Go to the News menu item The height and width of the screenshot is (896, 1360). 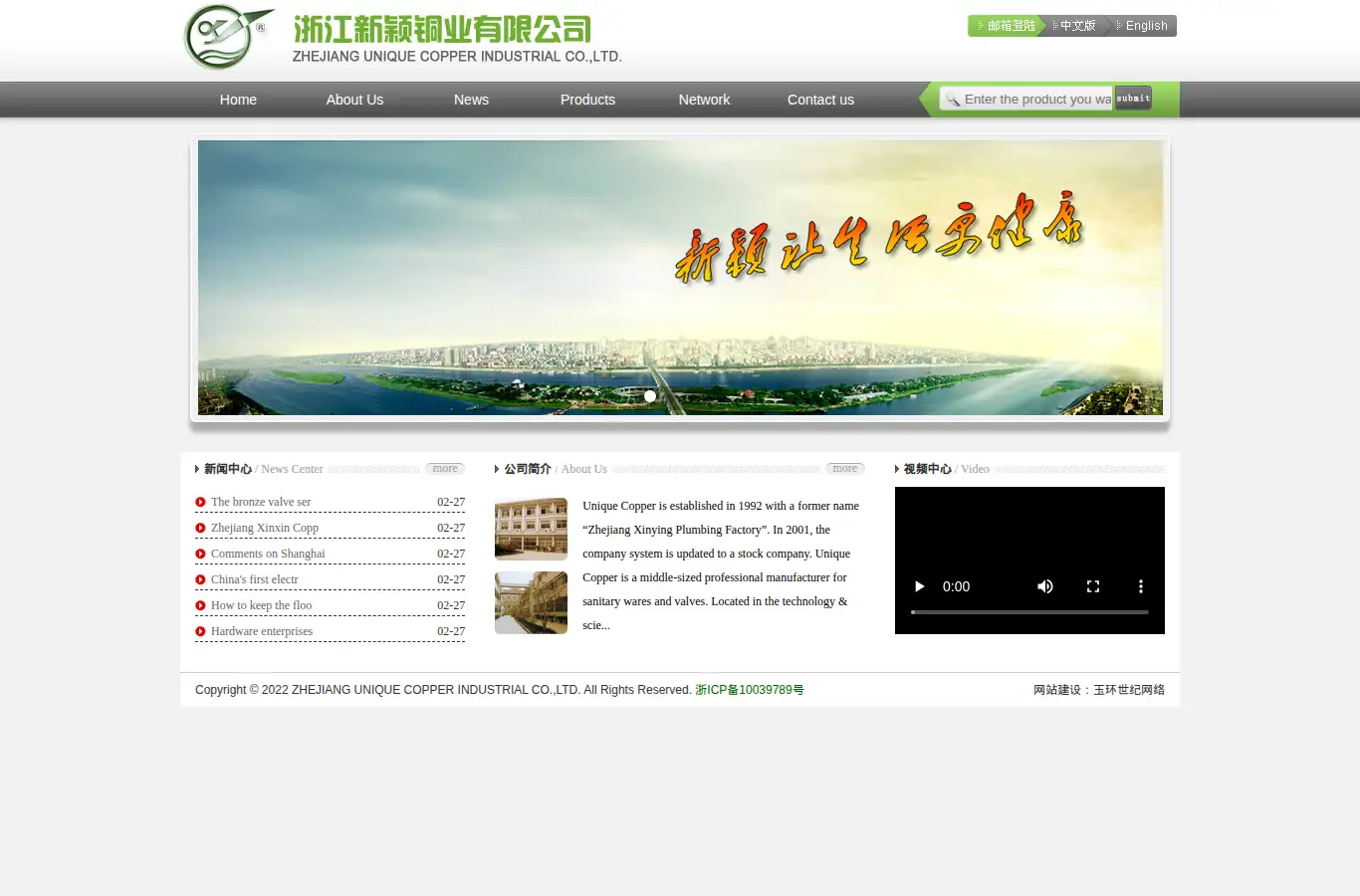click(x=471, y=100)
